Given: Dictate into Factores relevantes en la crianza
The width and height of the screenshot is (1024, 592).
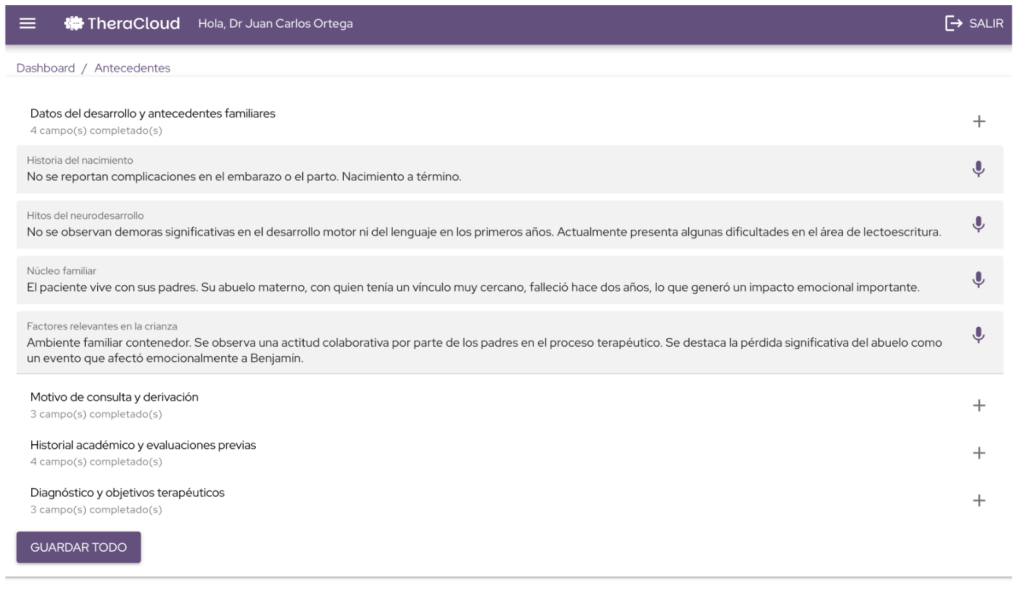Looking at the screenshot, I should pyautogui.click(x=978, y=335).
